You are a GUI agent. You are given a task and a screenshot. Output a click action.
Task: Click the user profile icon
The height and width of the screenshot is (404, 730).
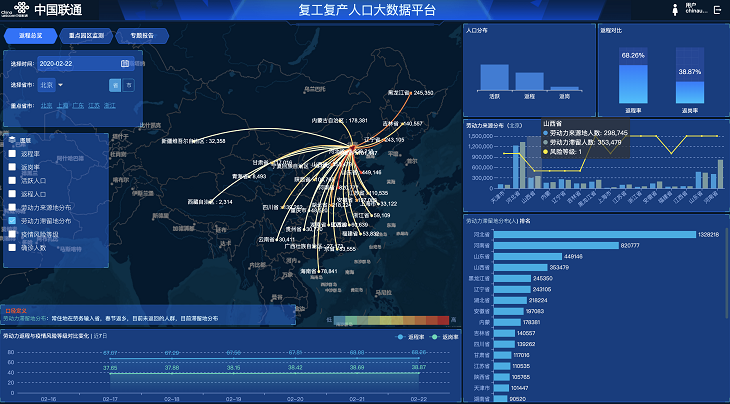(x=675, y=10)
